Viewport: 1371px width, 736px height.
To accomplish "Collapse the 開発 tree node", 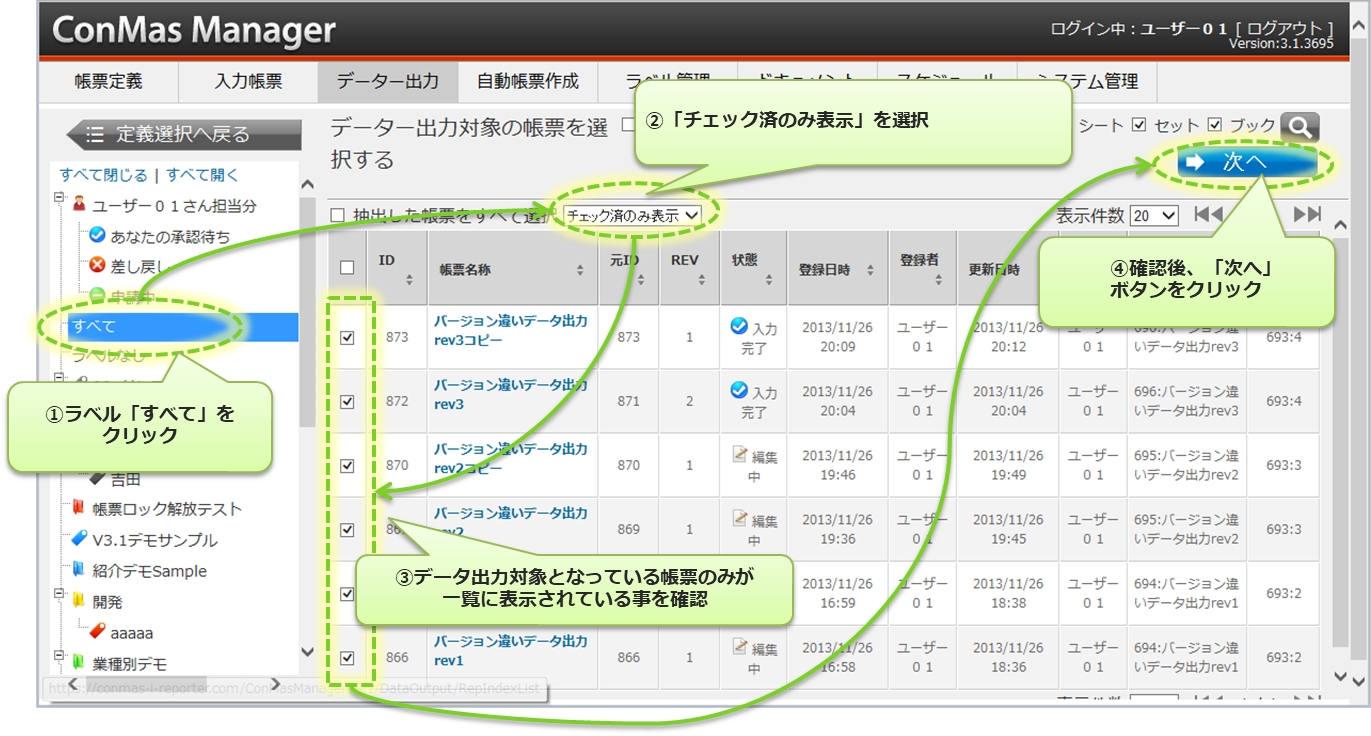I will 60,596.
